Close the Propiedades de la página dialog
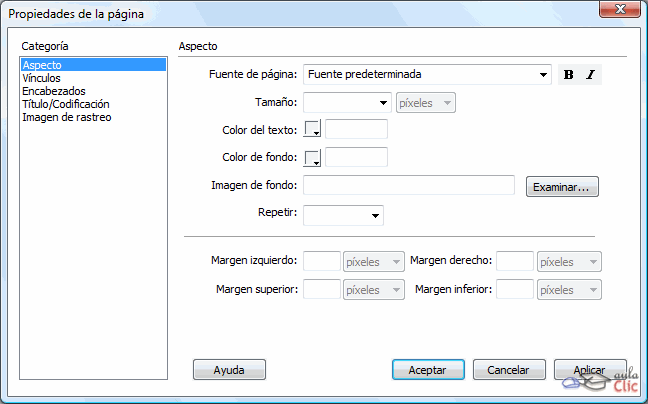The width and height of the screenshot is (648, 404). 619,13
